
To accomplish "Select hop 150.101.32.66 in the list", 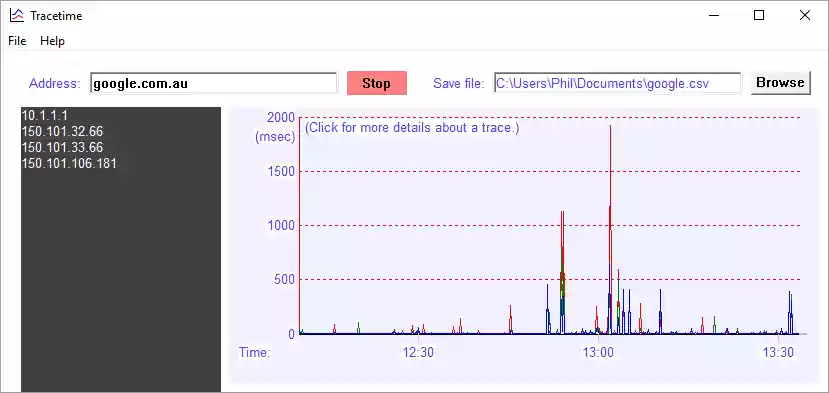I will [x=62, y=131].
